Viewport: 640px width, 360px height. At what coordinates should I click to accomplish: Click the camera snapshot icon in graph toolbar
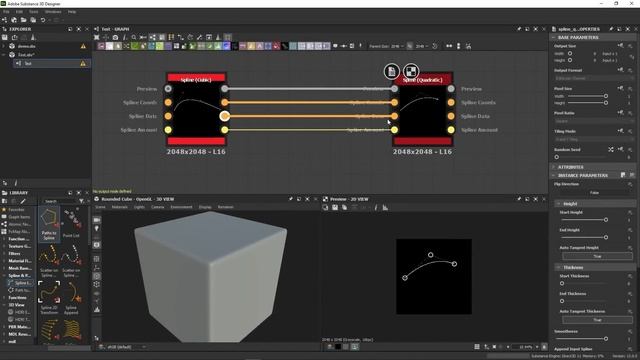(x=116, y=37)
